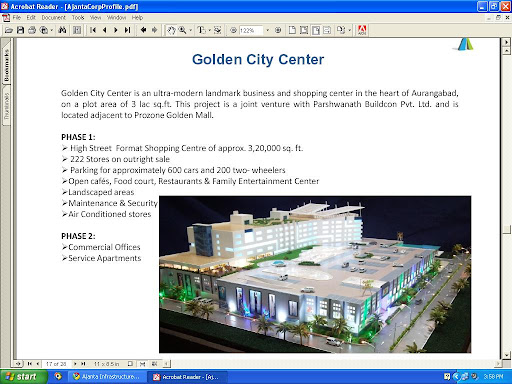Click the Windows start button

pos(23,377)
